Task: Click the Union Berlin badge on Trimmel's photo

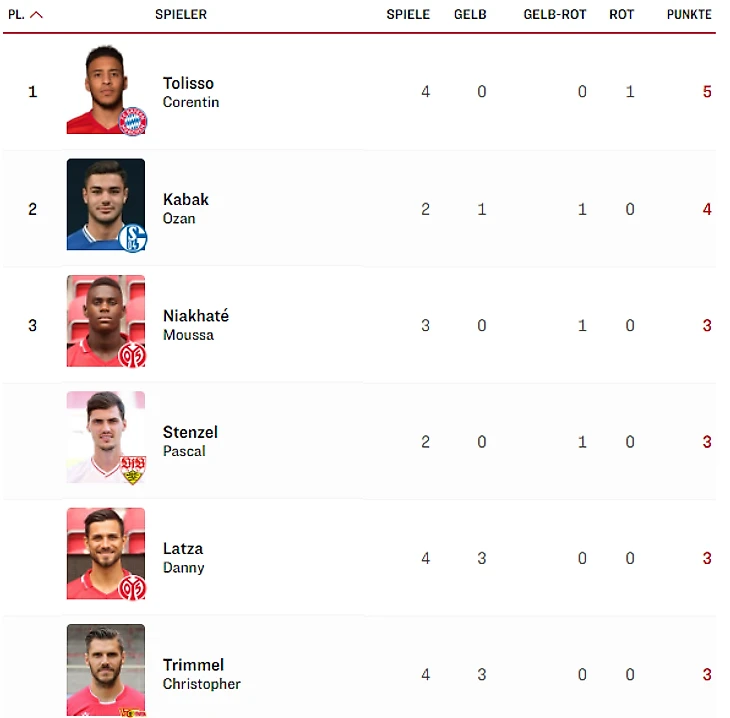Action: click(x=133, y=712)
